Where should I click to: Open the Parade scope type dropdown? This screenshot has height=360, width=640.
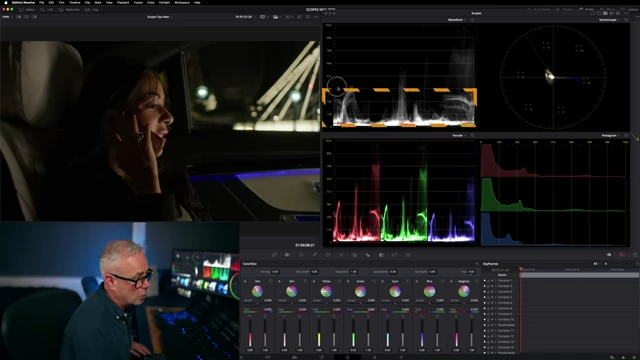coord(459,136)
